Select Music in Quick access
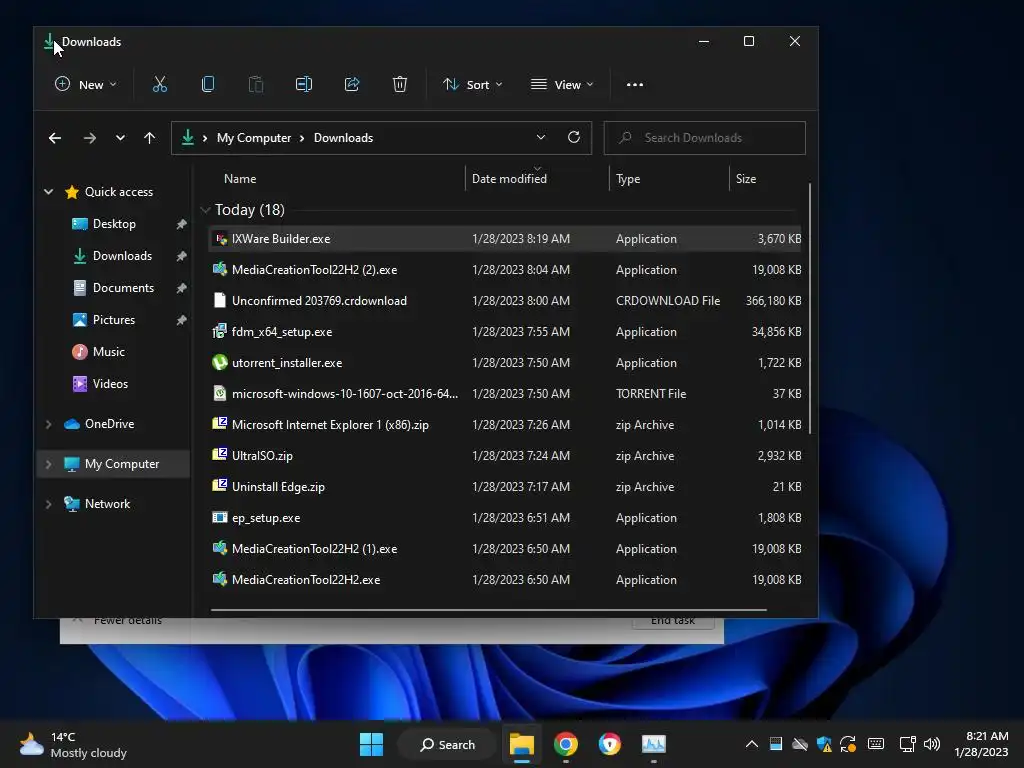 point(108,352)
